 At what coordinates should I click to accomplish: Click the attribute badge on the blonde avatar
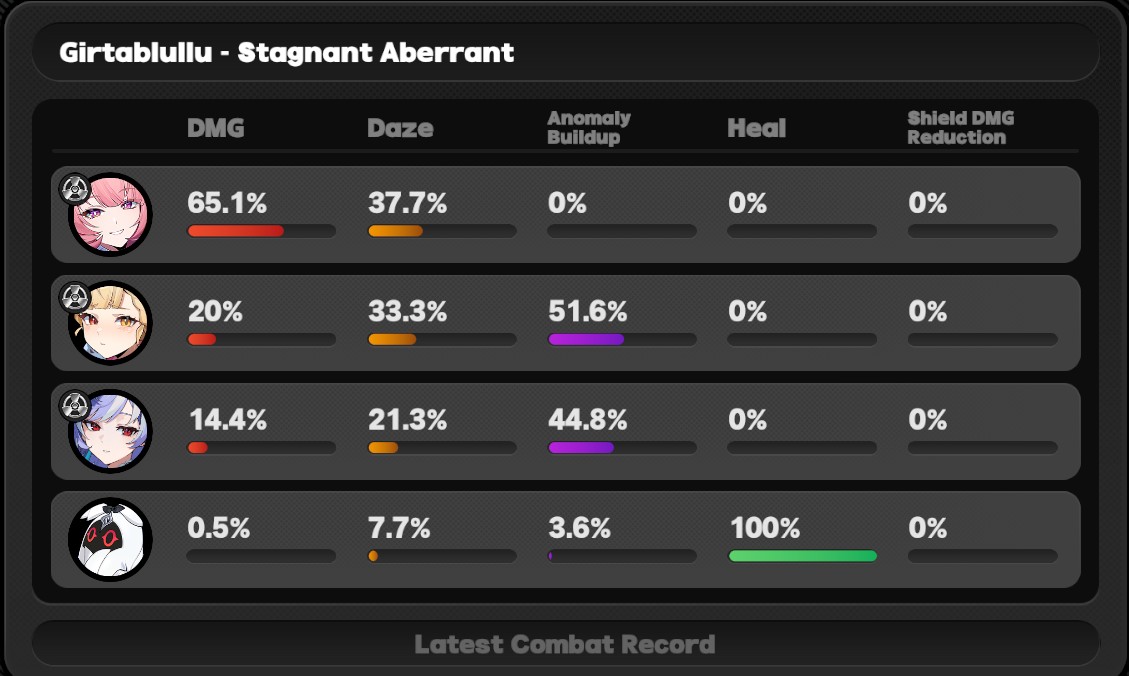click(x=75, y=297)
